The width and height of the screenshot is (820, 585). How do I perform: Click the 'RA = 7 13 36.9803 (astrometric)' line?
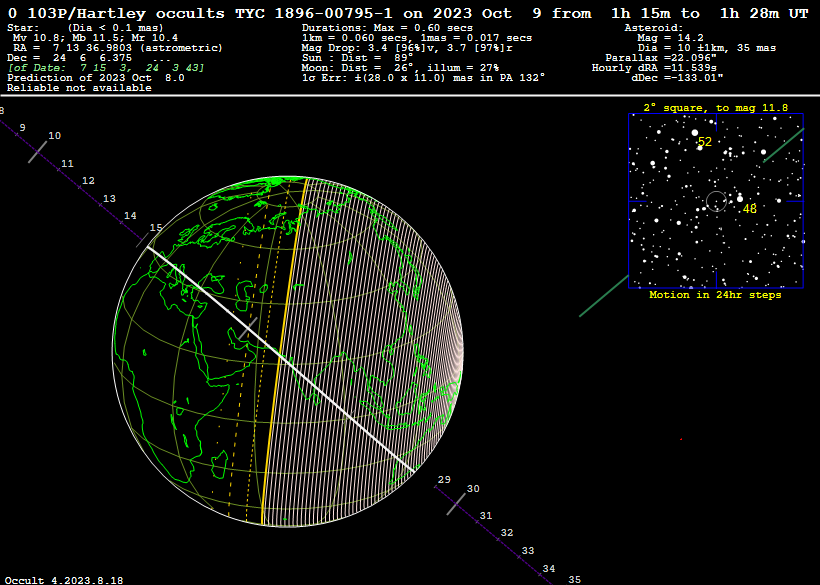tap(118, 48)
